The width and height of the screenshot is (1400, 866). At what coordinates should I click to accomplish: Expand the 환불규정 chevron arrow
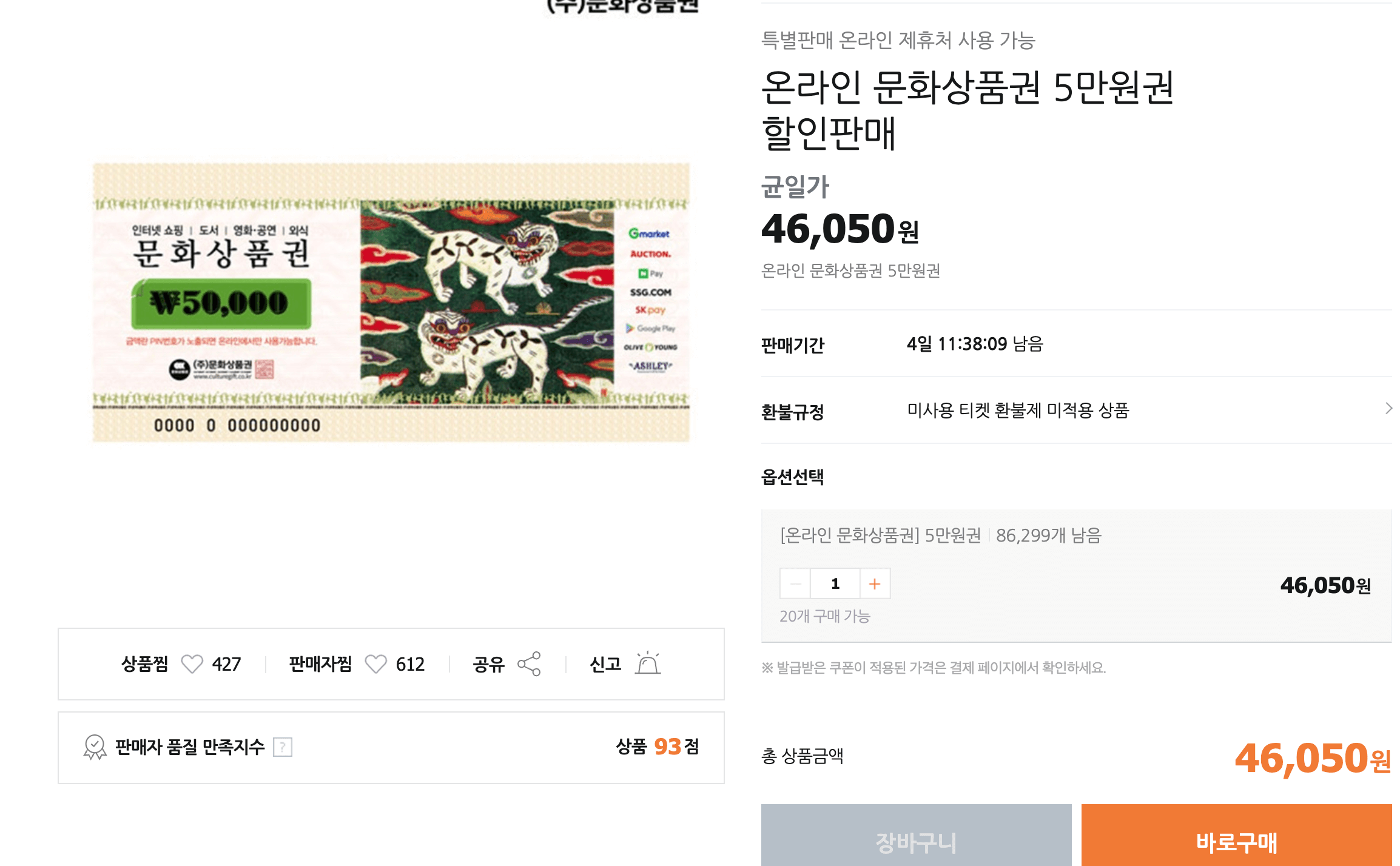(1388, 409)
